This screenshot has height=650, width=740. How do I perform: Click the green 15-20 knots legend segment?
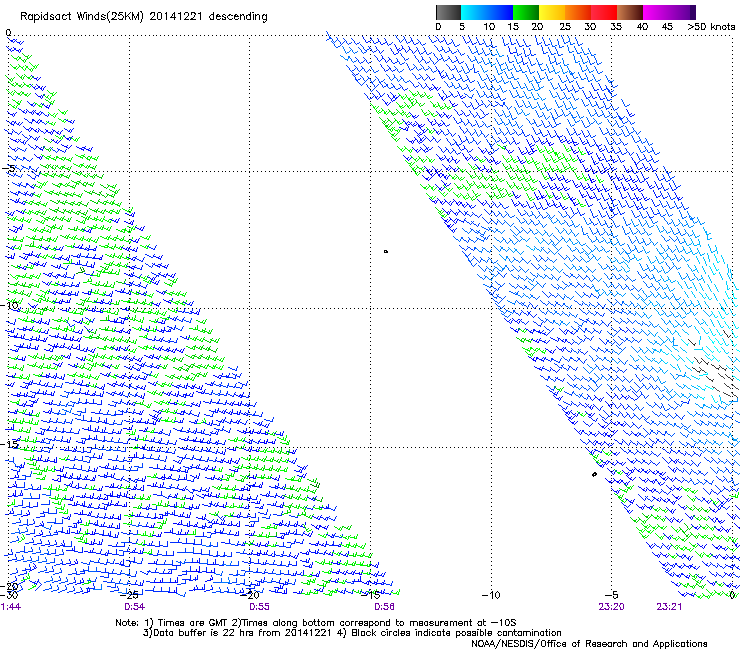coord(526,12)
